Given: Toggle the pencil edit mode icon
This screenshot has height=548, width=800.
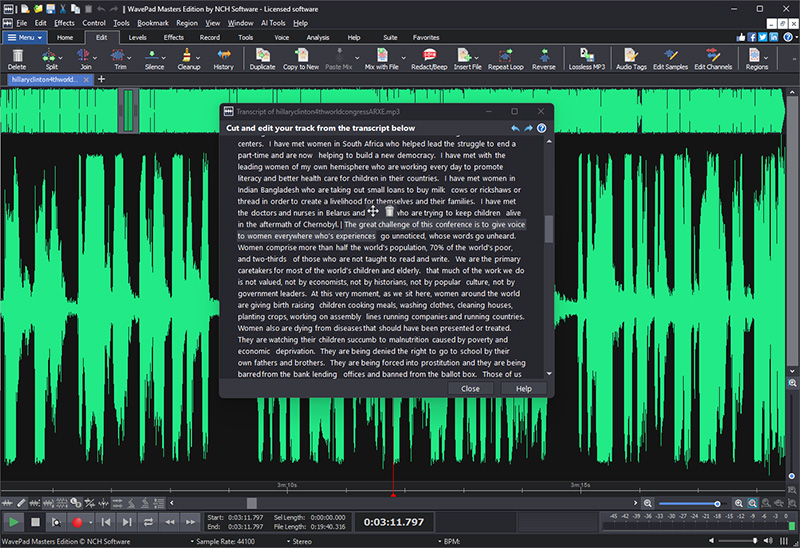Looking at the screenshot, I should (x=21, y=503).
